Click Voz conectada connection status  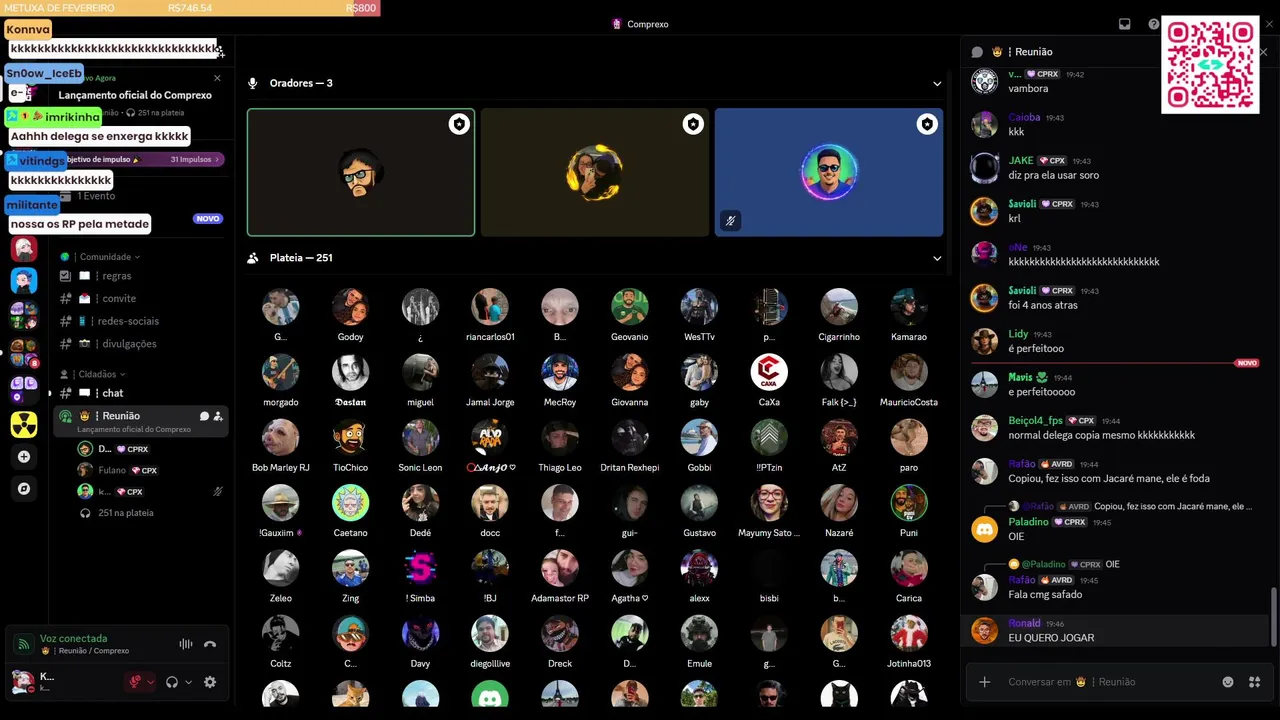pyautogui.click(x=73, y=638)
